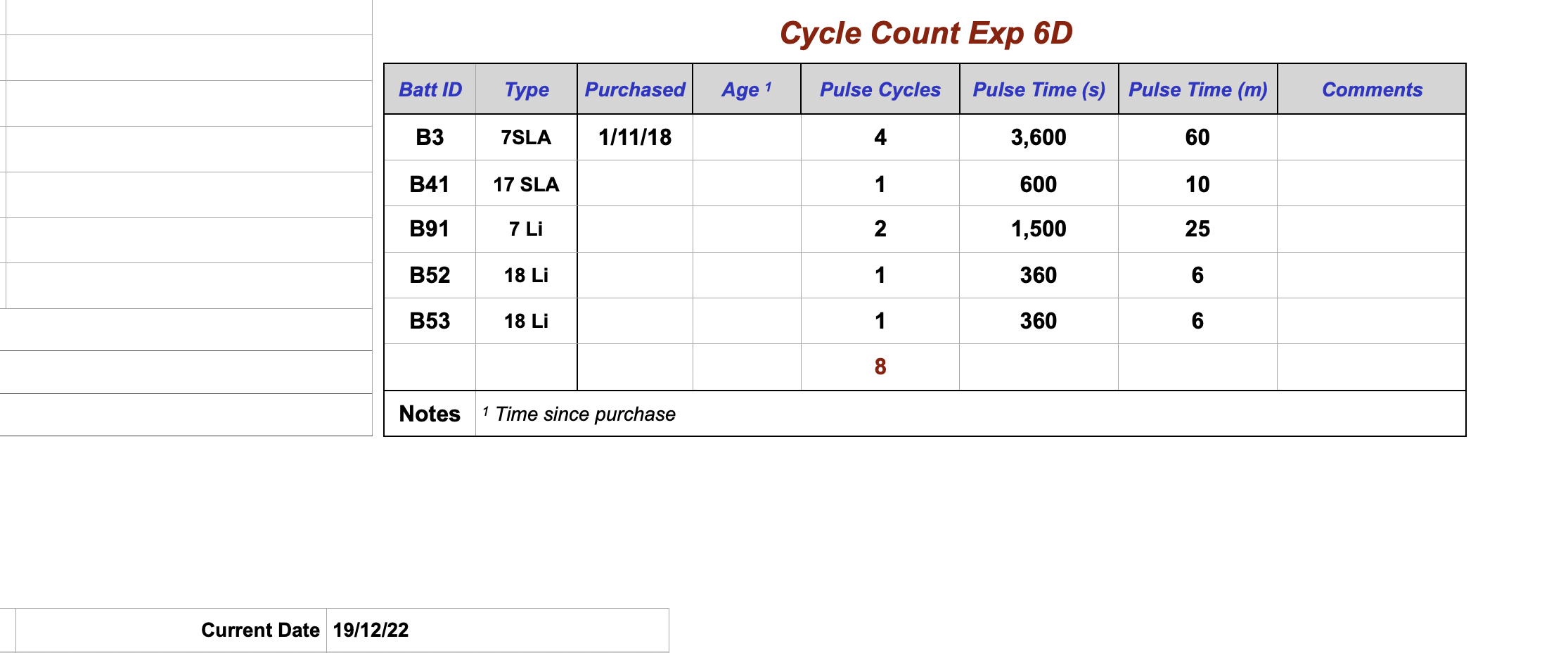This screenshot has width=1568, height=653.
Task: Select the '360' cell in row B53
Action: pyautogui.click(x=1039, y=321)
